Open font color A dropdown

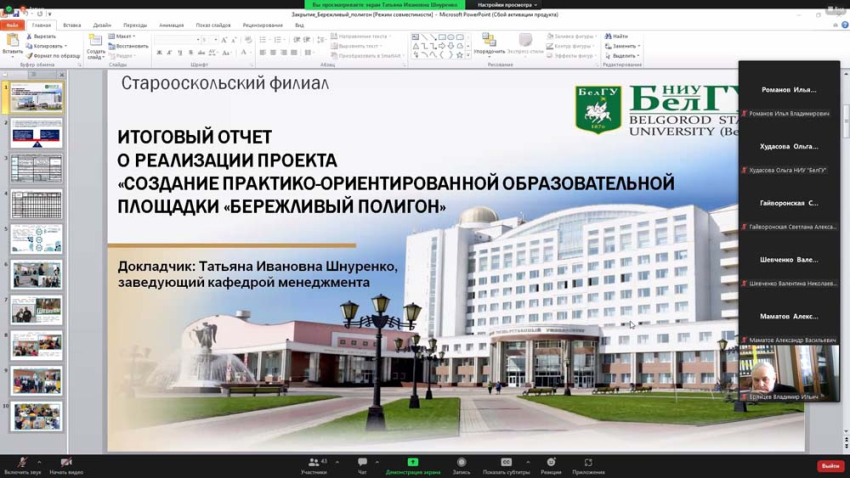[245, 53]
